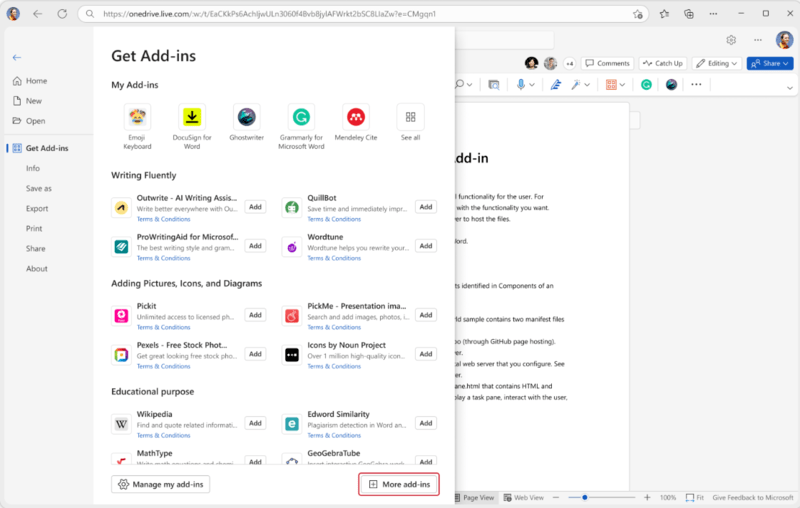The image size is (800, 508).
Task: Zoom in with the plus button
Action: click(647, 497)
